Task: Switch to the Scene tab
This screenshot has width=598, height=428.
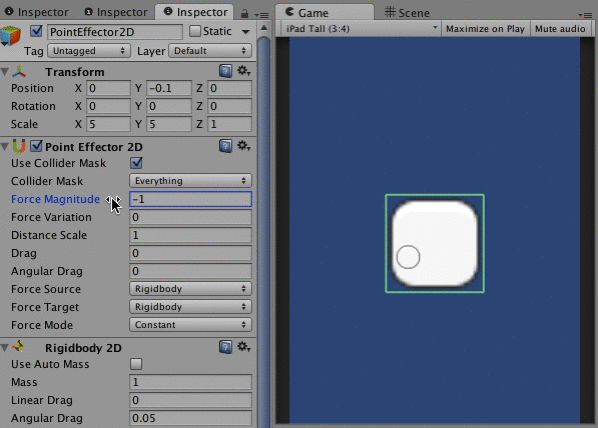Action: [407, 13]
